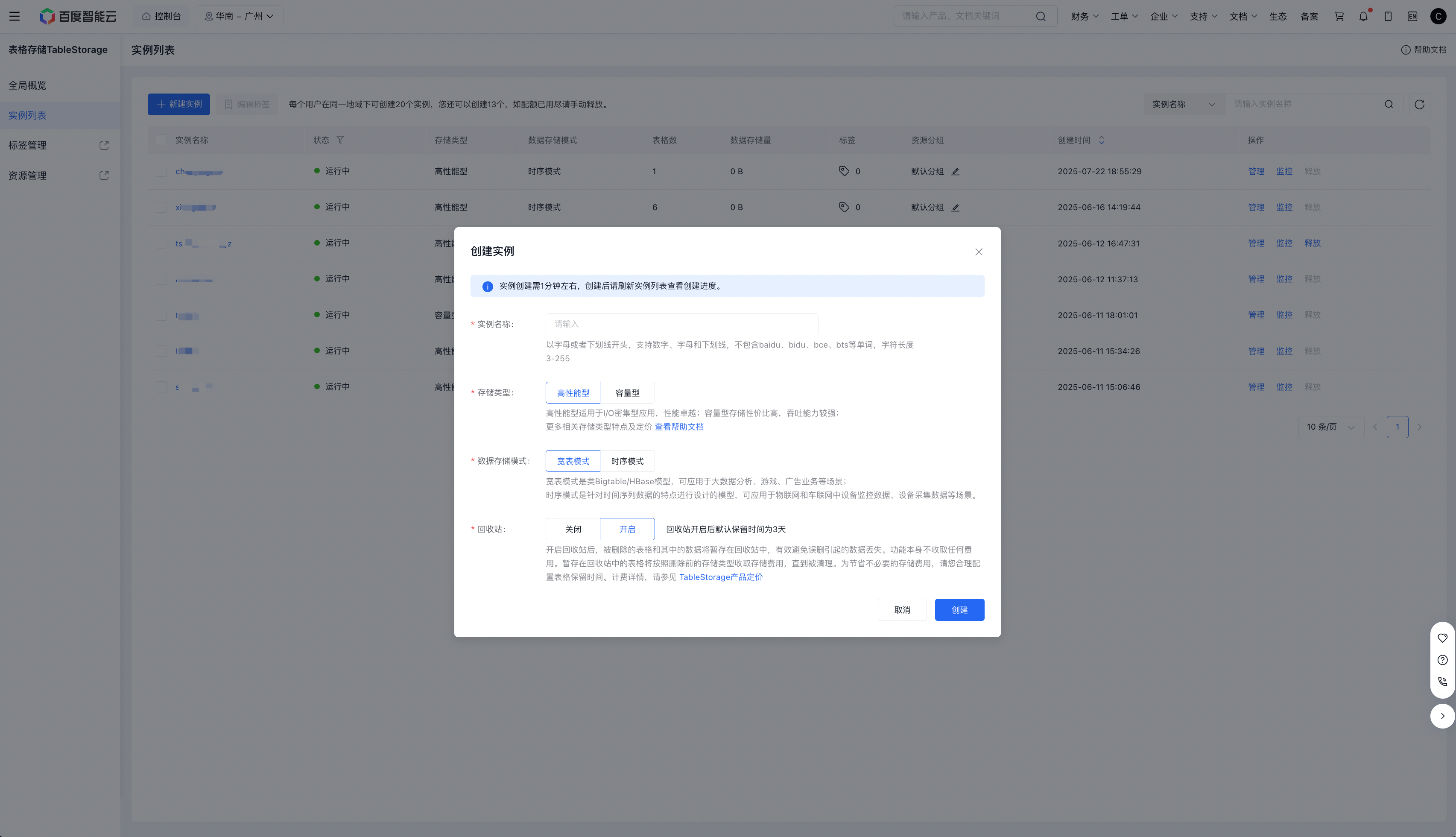Screen dimensions: 1456x837
Task: Open the notification bell icon
Action: click(x=1363, y=16)
